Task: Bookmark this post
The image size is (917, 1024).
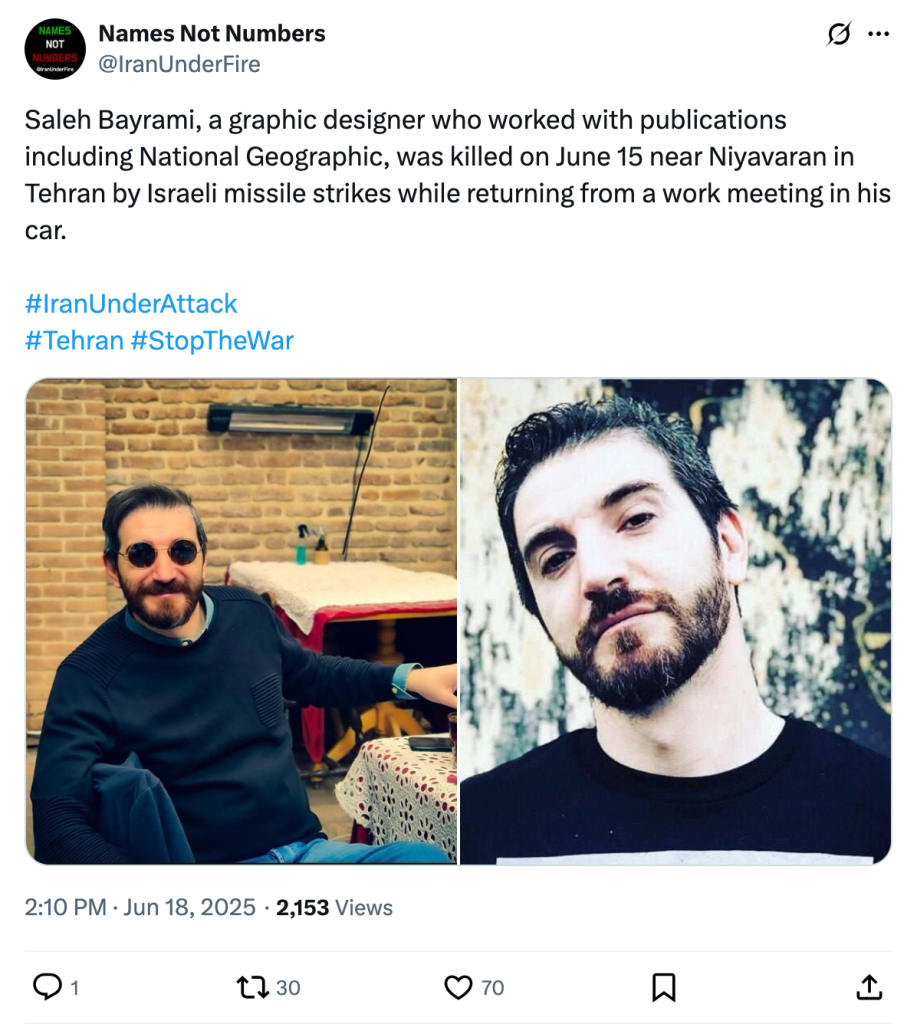Action: (x=663, y=987)
